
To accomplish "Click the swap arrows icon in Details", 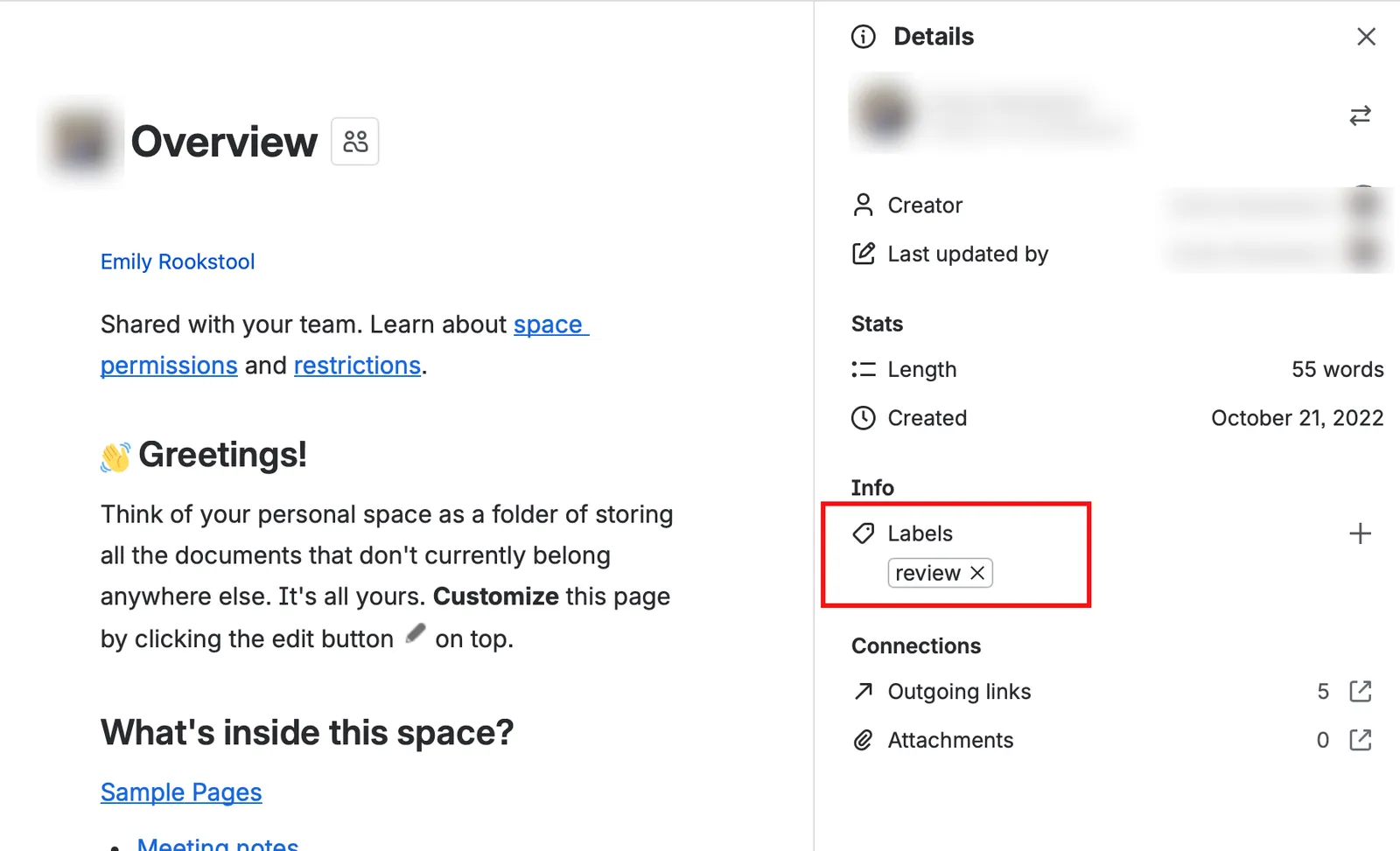I will click(1360, 115).
